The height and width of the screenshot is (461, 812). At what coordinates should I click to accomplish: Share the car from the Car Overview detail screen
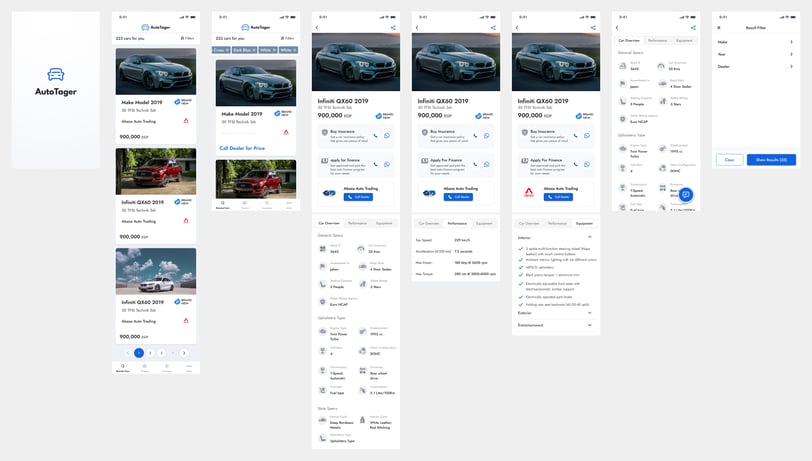pyautogui.click(x=393, y=28)
